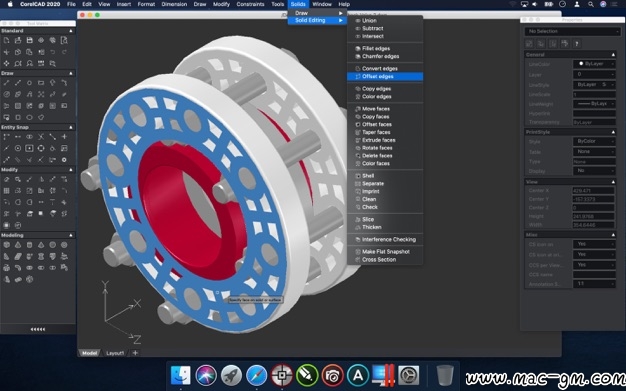
Task: Collapse the Entity Snap section
Action: click(71, 127)
